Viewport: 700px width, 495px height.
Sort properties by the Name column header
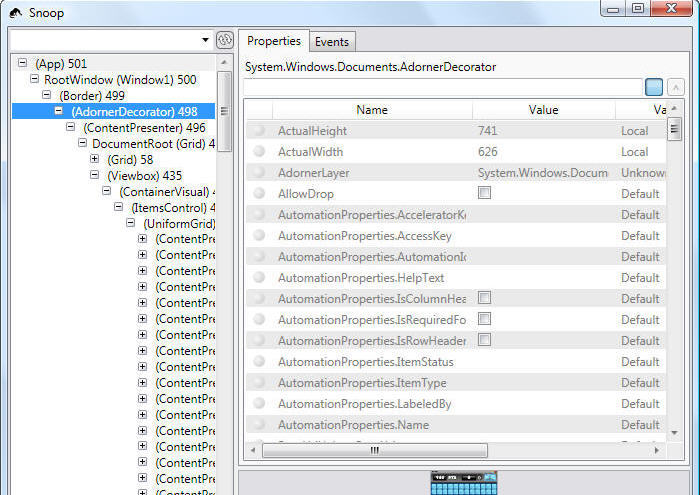pyautogui.click(x=371, y=110)
